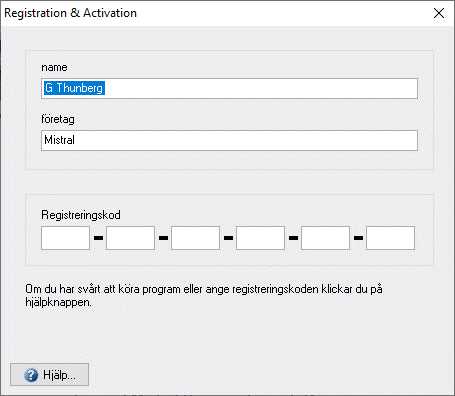Click the dash before the last code box
455x396 pixels.
(x=358, y=238)
